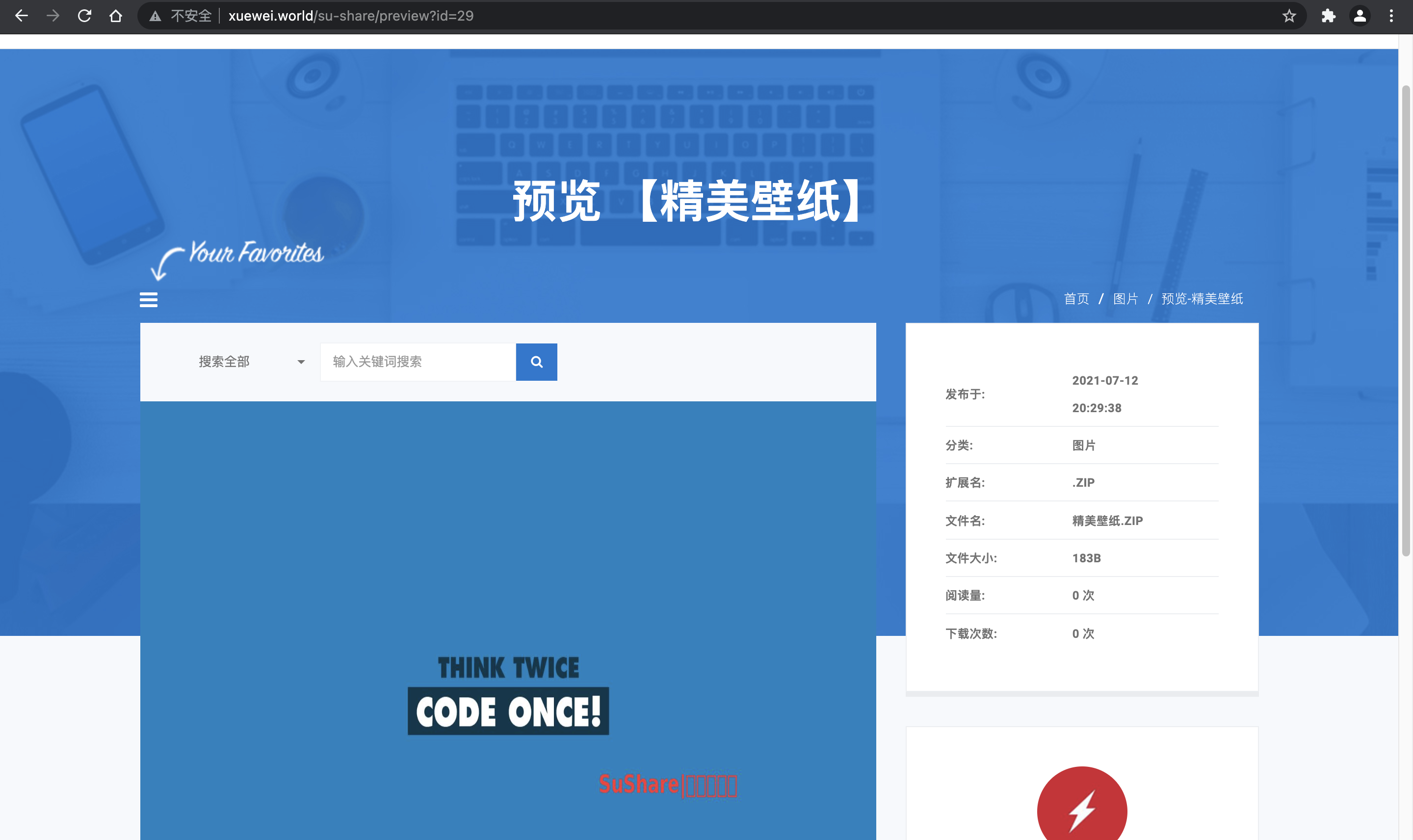Click the red lightning bolt icon
This screenshot has width=1413, height=840.
pyautogui.click(x=1082, y=810)
